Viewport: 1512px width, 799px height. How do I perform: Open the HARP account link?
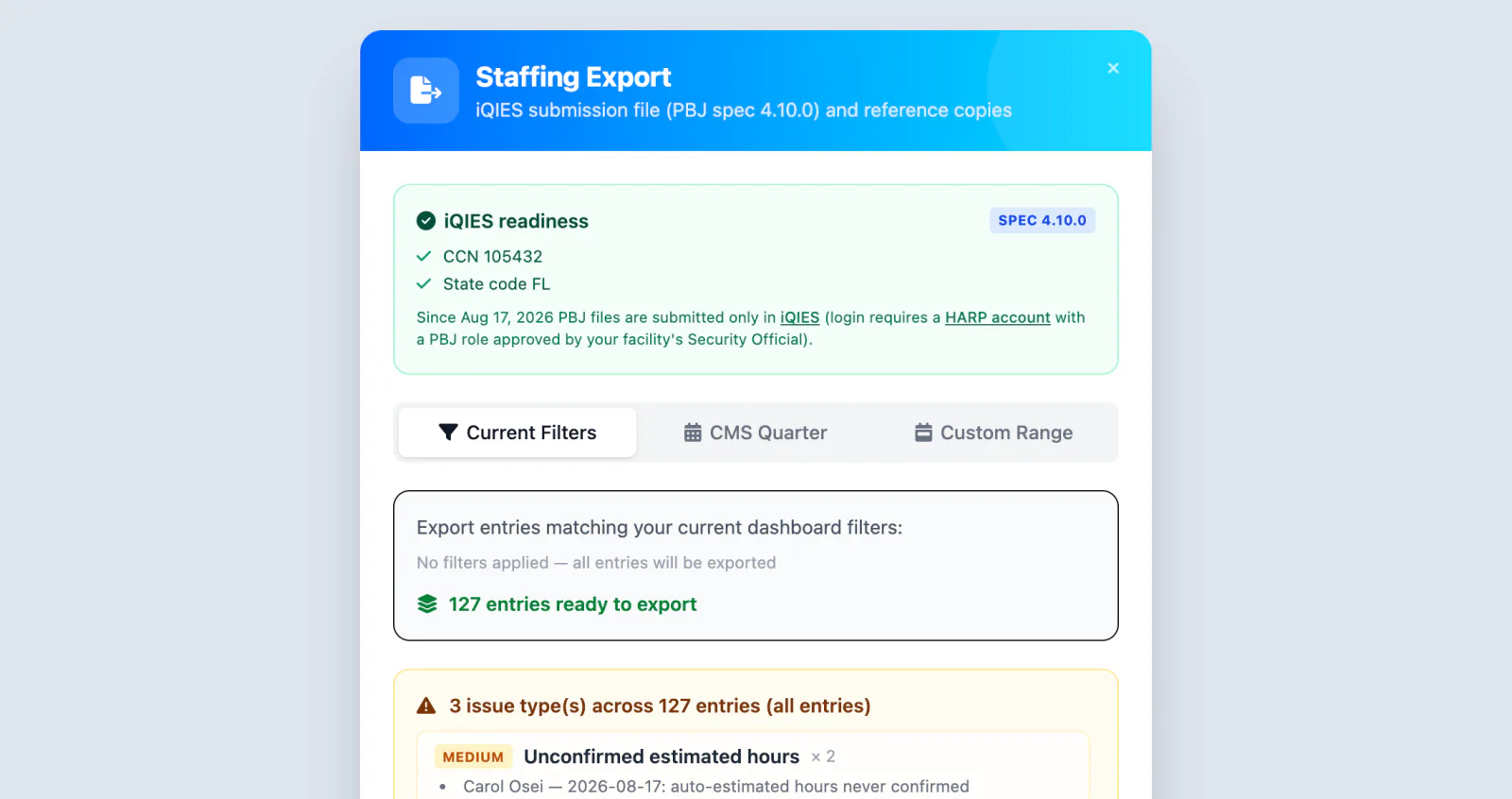[998, 317]
